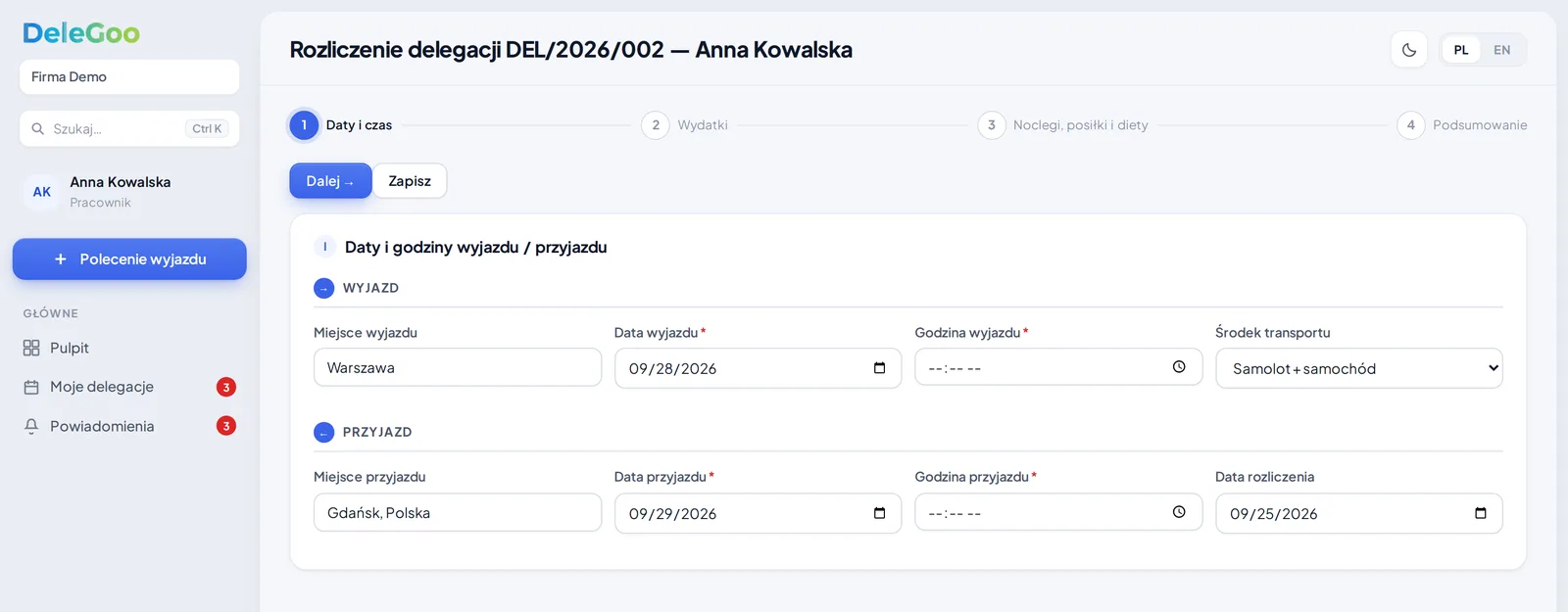Screen dimensions: 1568x612
Task: Go to step 3 Noclegi, posiłki i diety
Action: 1063,125
